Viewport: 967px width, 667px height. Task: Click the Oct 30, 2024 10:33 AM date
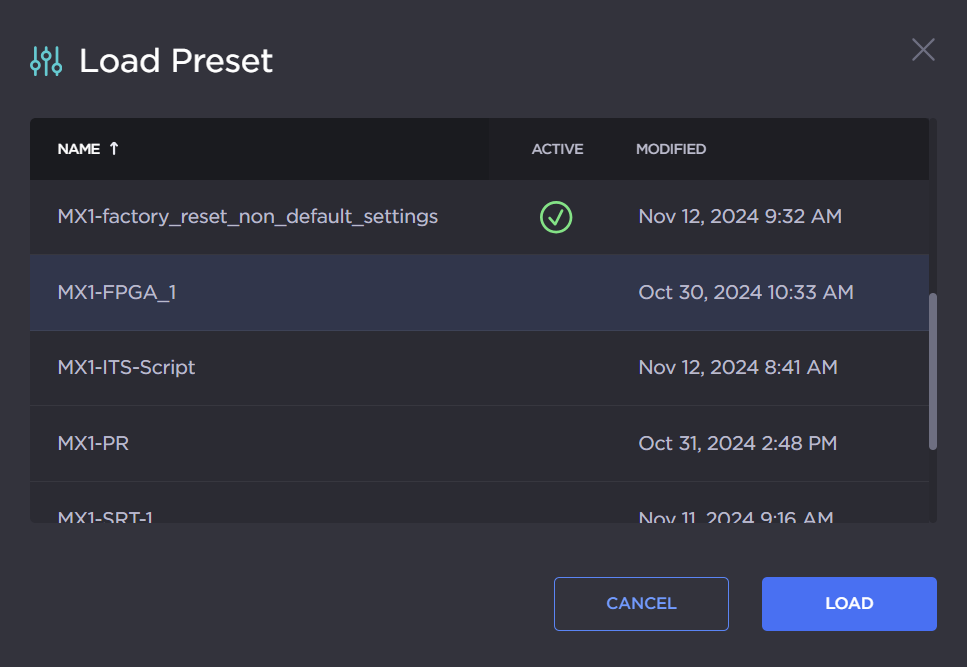745,292
